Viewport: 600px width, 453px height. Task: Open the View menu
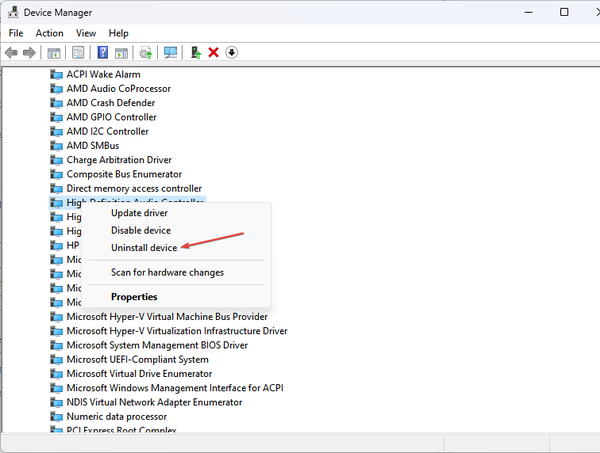(x=86, y=33)
